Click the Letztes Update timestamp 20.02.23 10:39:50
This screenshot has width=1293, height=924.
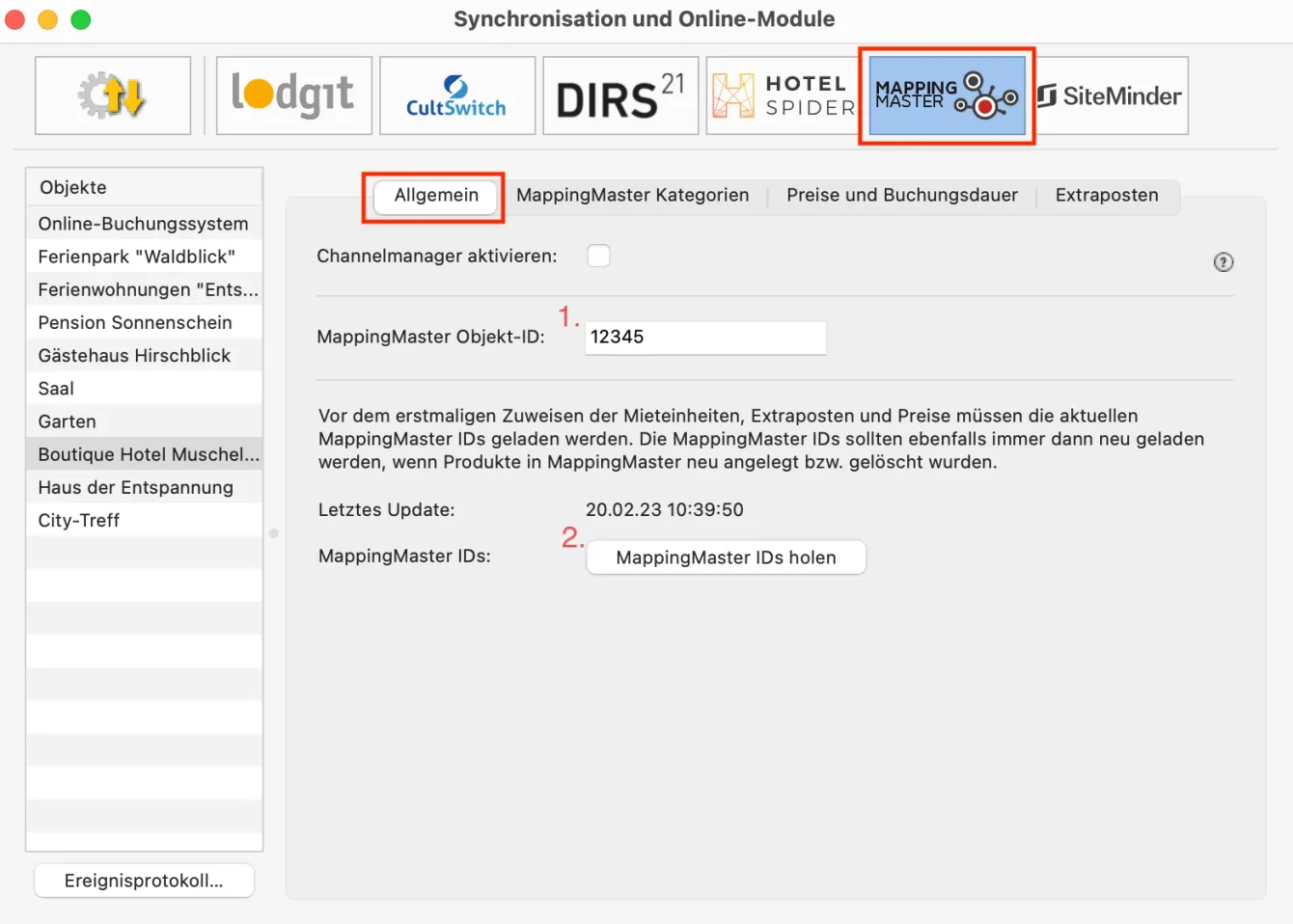pos(665,509)
